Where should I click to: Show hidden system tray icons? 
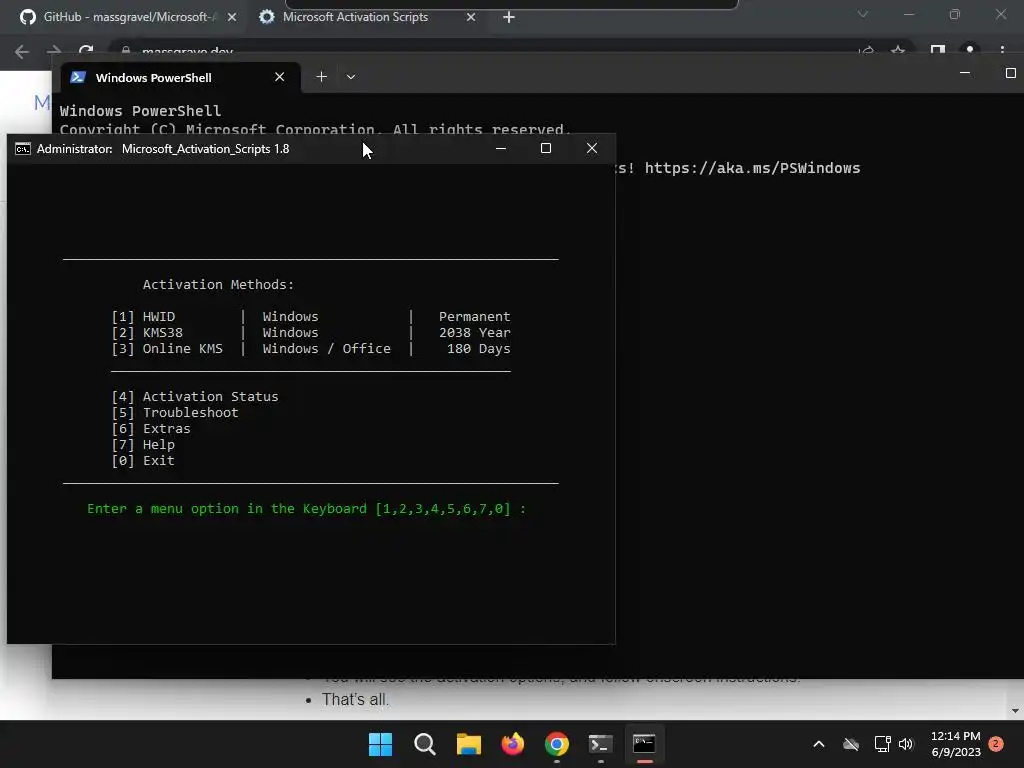(x=819, y=744)
